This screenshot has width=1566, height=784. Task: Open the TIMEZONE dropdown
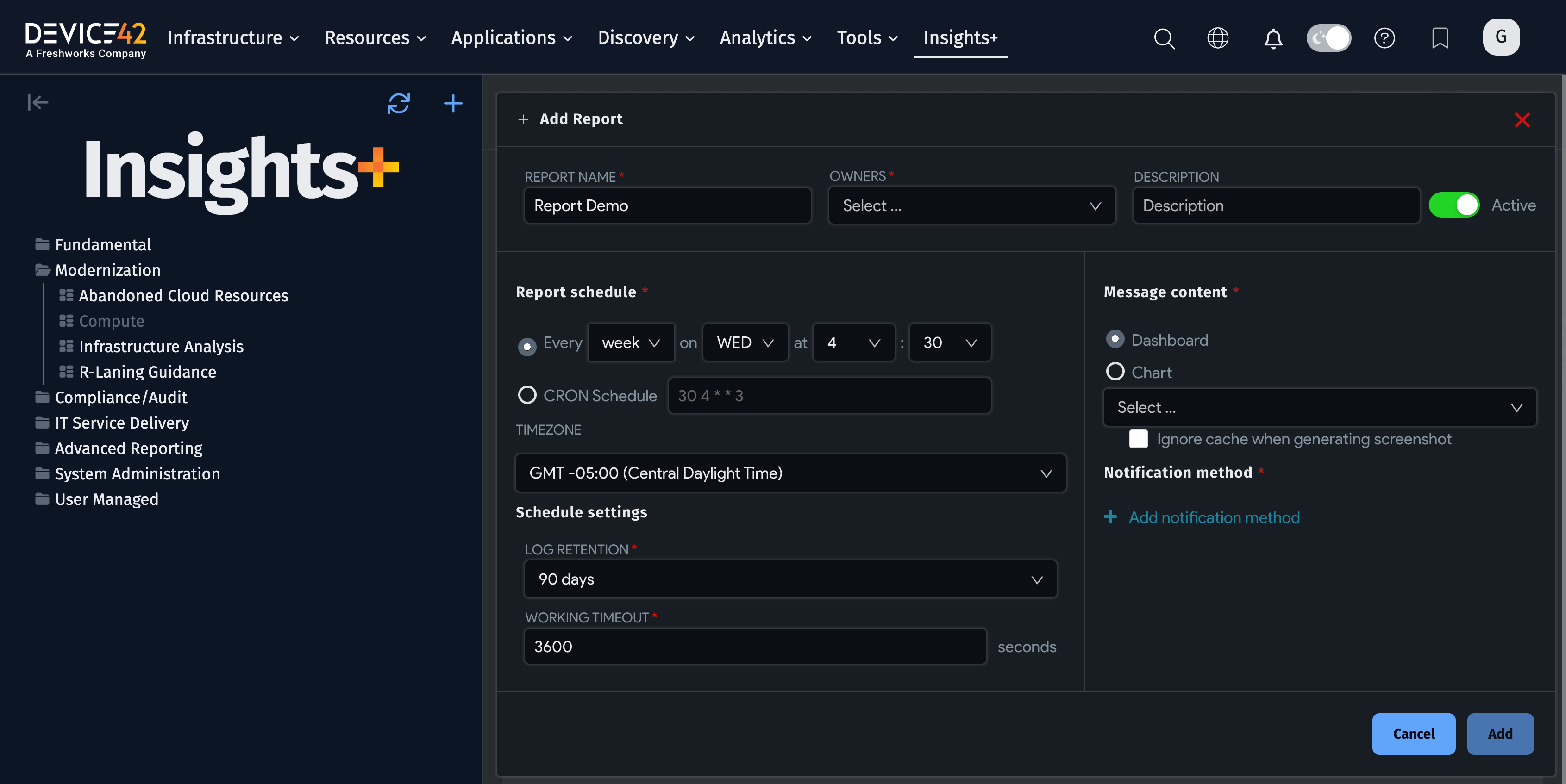point(790,473)
